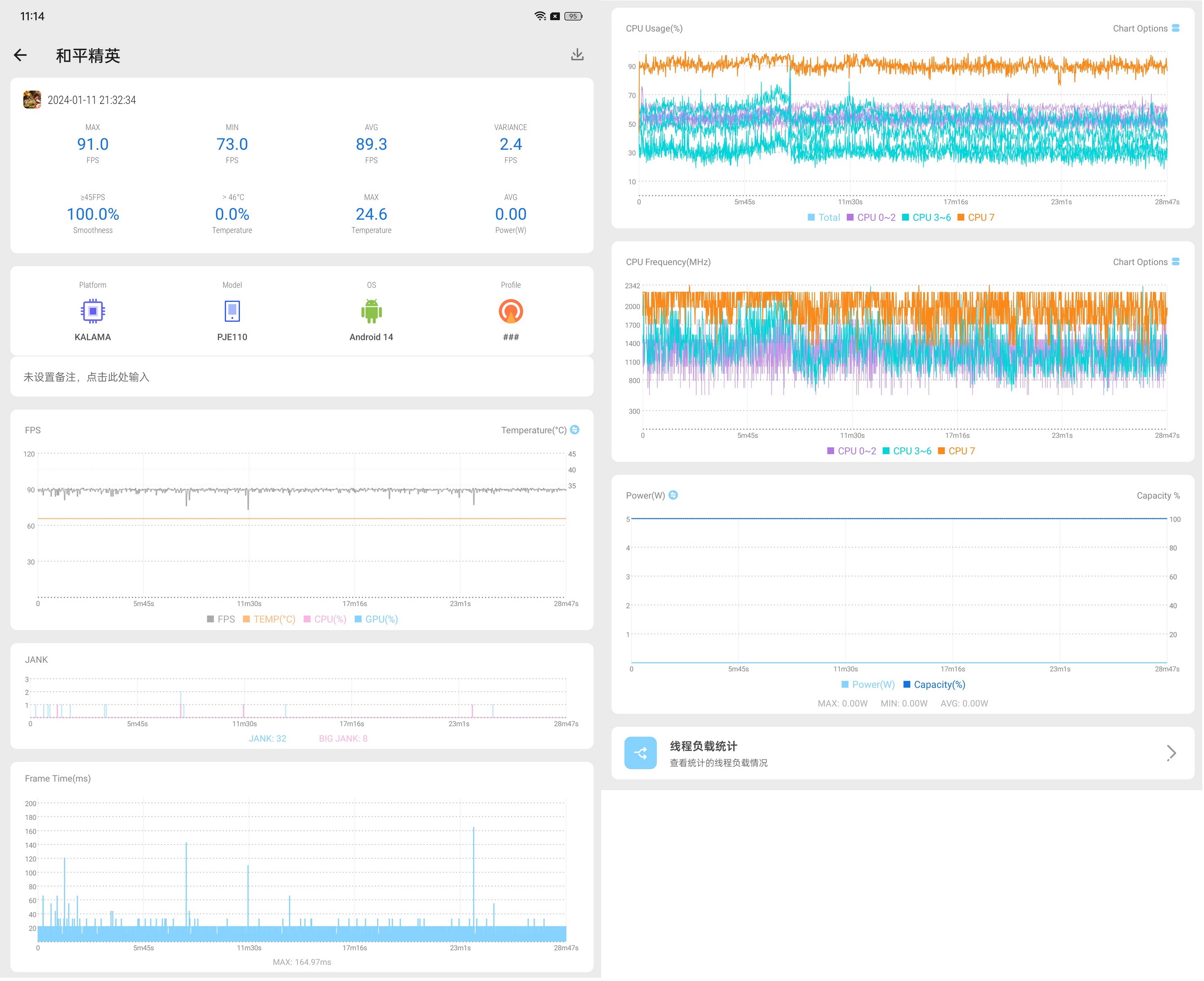The width and height of the screenshot is (1204, 981).
Task: Click the note input field 未设置备注
Action: tap(302, 377)
